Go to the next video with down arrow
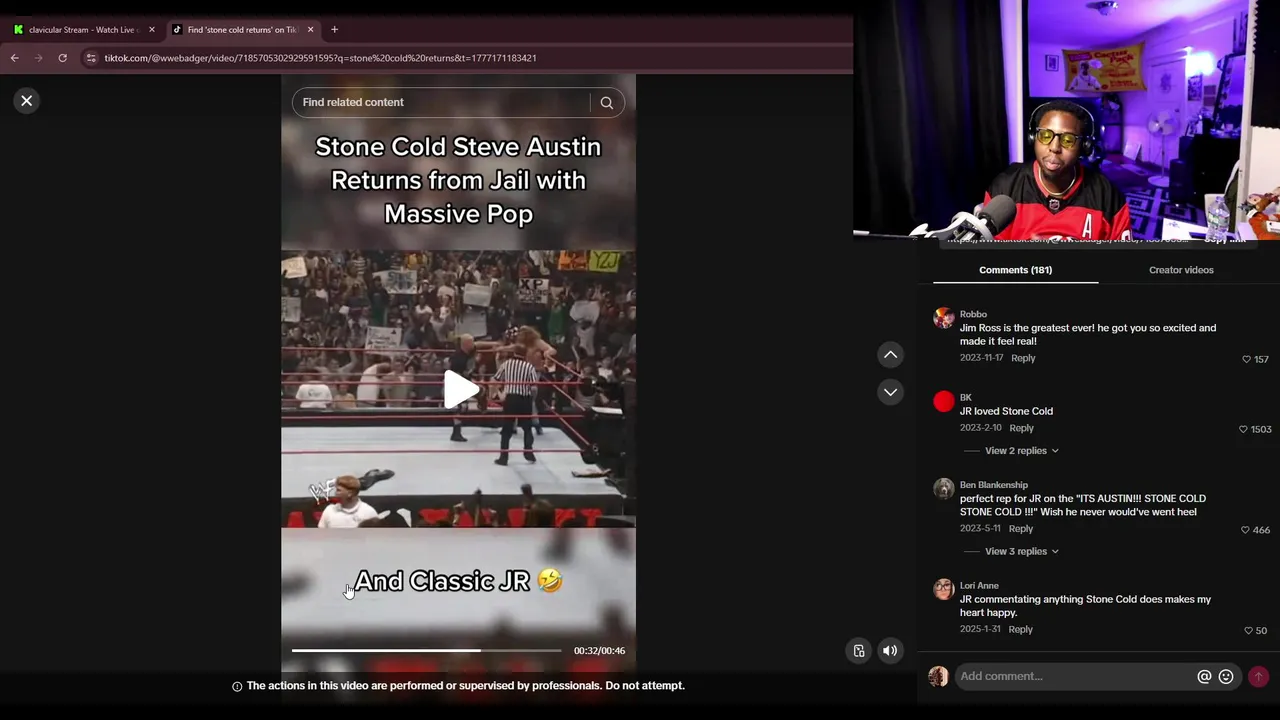This screenshot has height=720, width=1280. (x=890, y=392)
